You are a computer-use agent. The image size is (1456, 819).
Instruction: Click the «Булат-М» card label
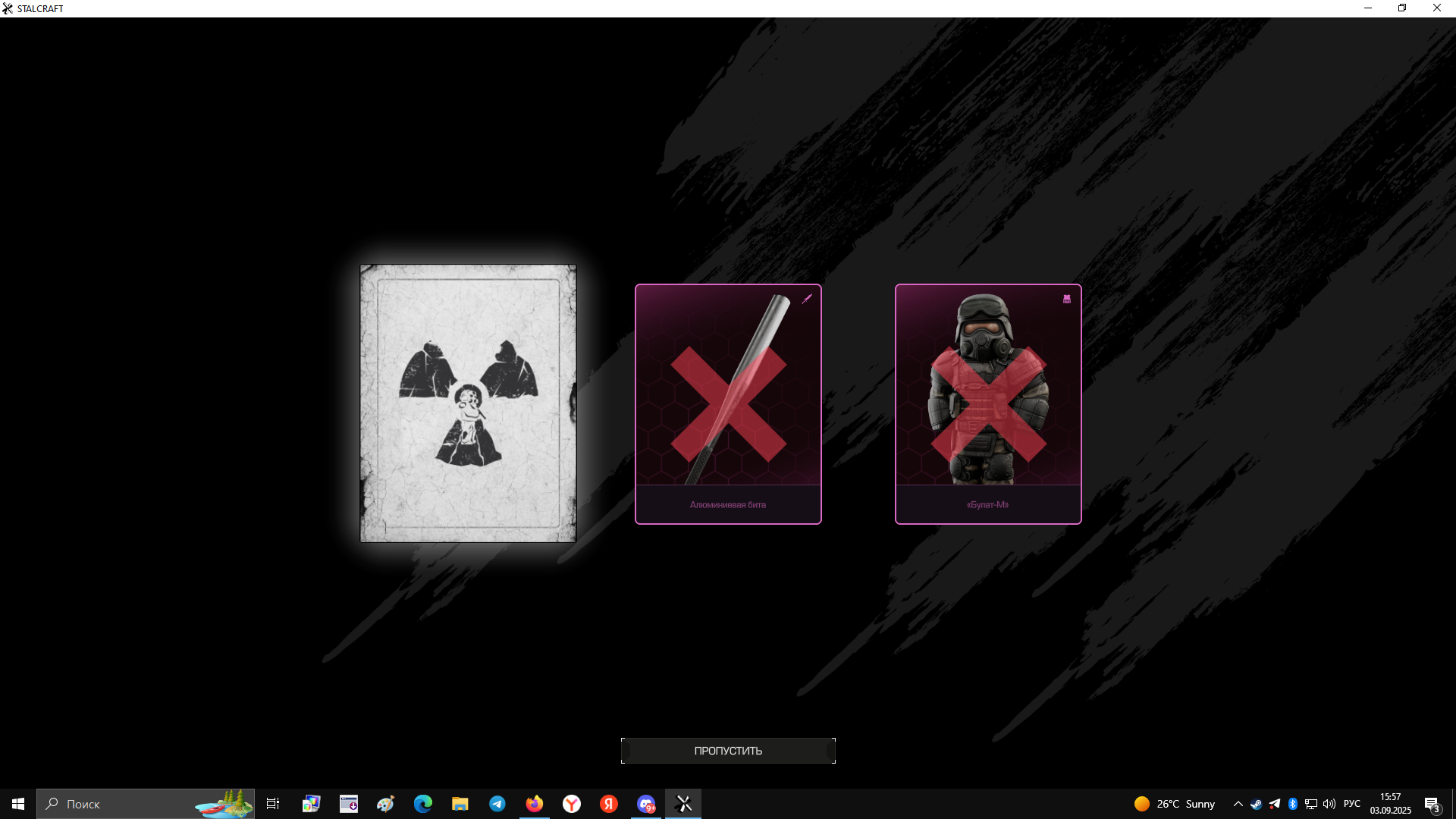[x=988, y=505]
